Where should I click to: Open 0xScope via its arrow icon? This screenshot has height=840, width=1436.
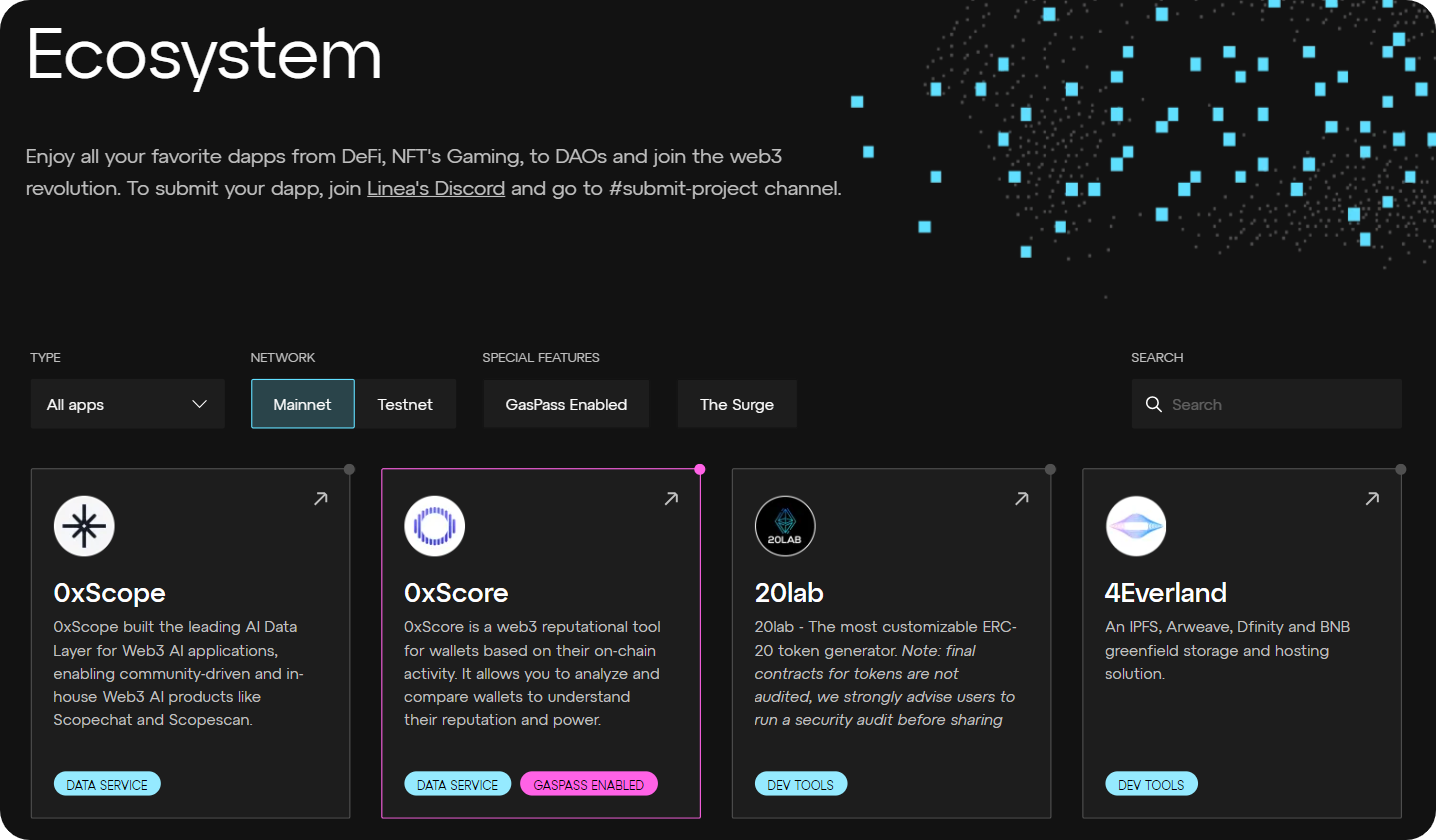point(320,498)
